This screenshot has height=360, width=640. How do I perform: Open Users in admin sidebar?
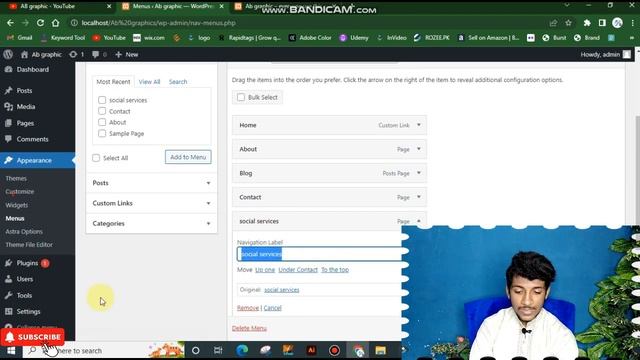[24, 279]
